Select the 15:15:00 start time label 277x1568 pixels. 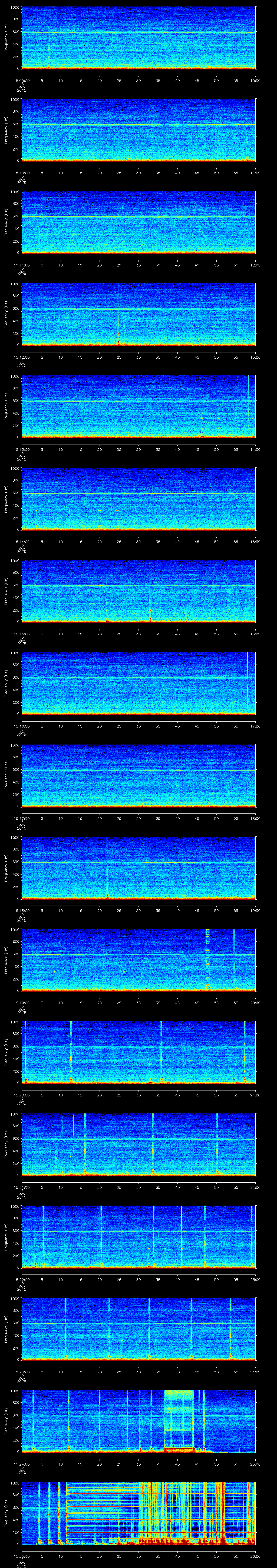21,634
